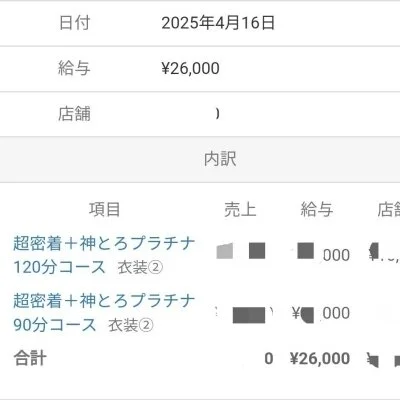Click the 衣装② label in 90分 row
Screen dimensions: 400x400
coord(131,325)
